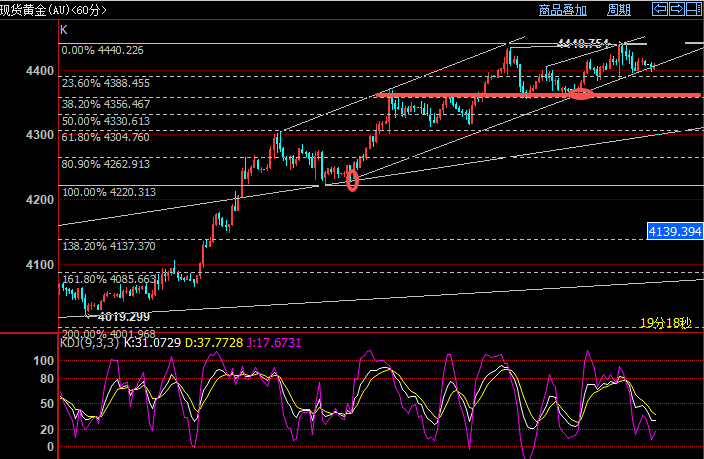Click the KDJ axis 20 label

coord(47,430)
